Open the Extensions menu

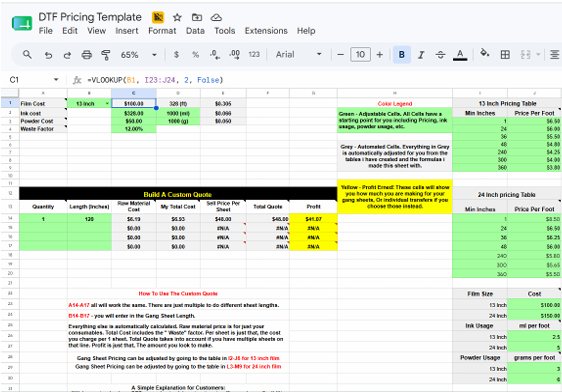pos(266,31)
